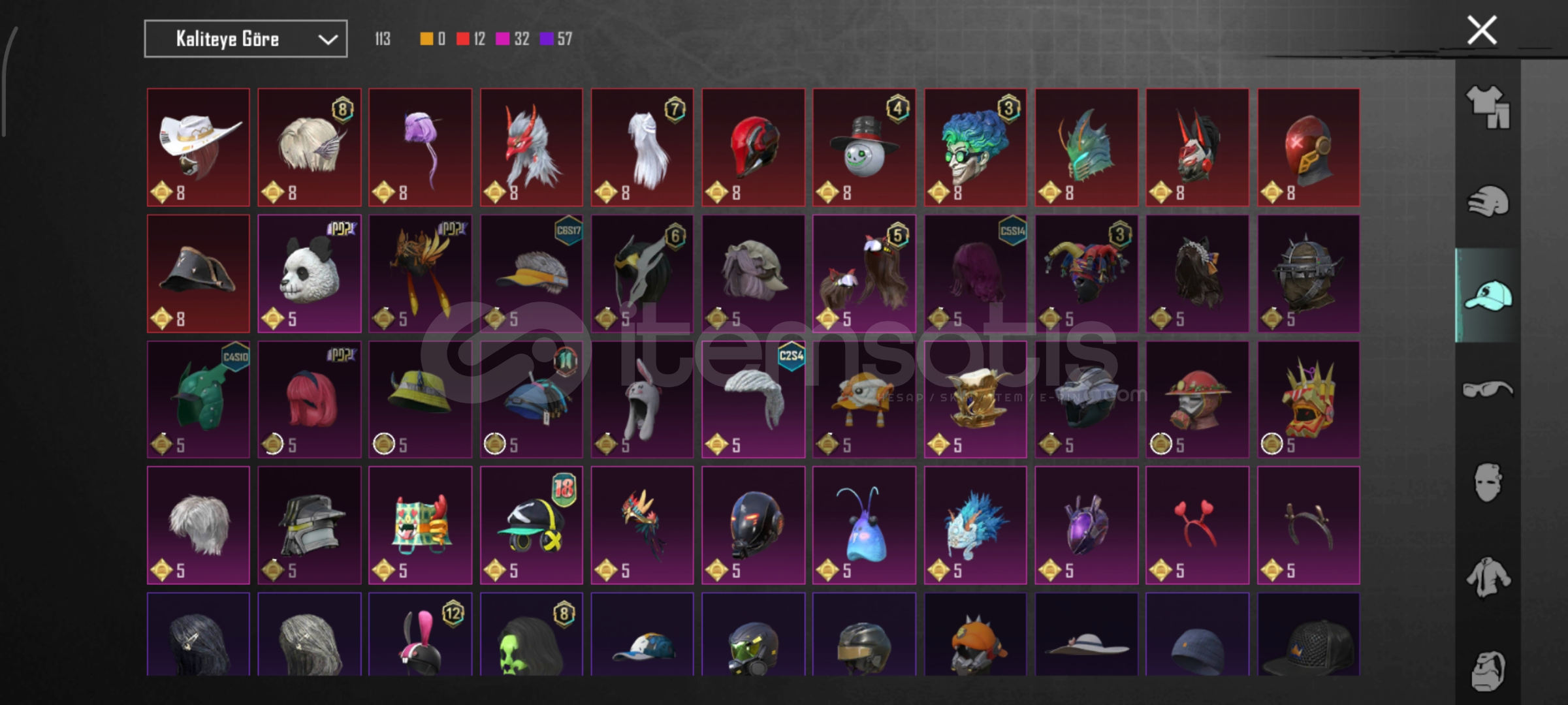Filter by the purple quality count 57
The width and height of the screenshot is (1568, 705).
click(x=556, y=39)
